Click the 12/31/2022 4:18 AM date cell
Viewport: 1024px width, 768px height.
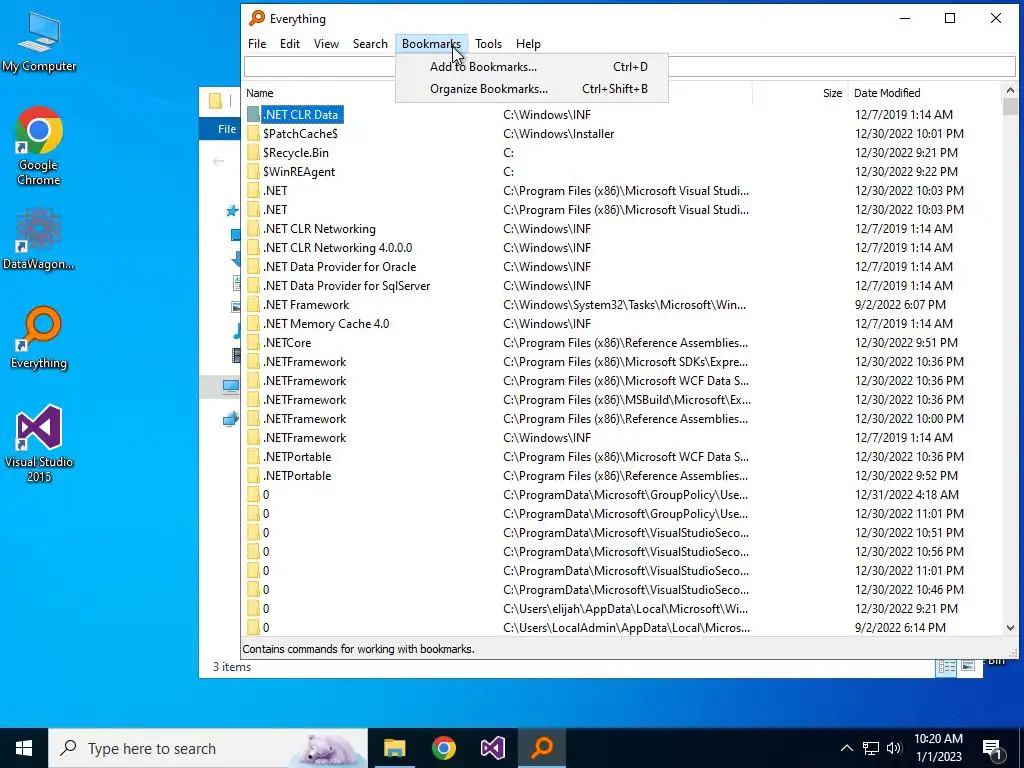pyautogui.click(x=906, y=495)
